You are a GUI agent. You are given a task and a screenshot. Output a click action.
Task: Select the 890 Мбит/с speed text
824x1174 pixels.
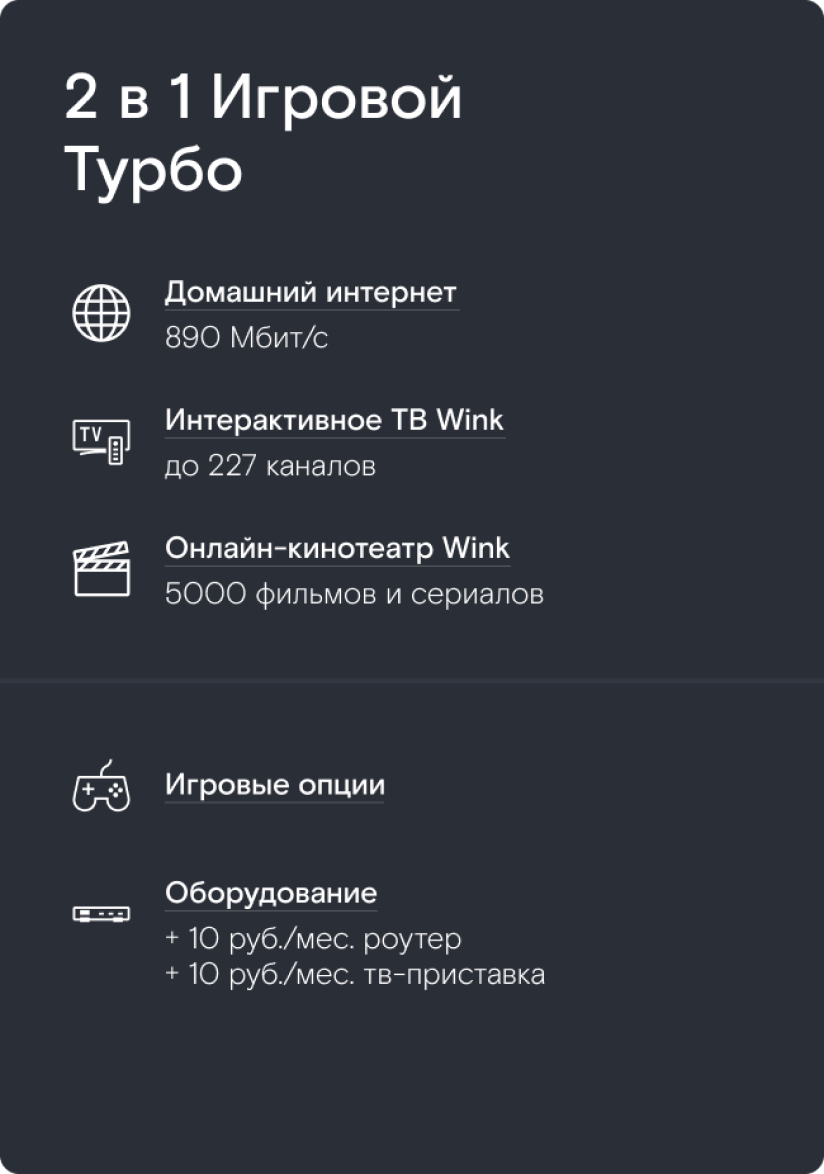coord(246,339)
